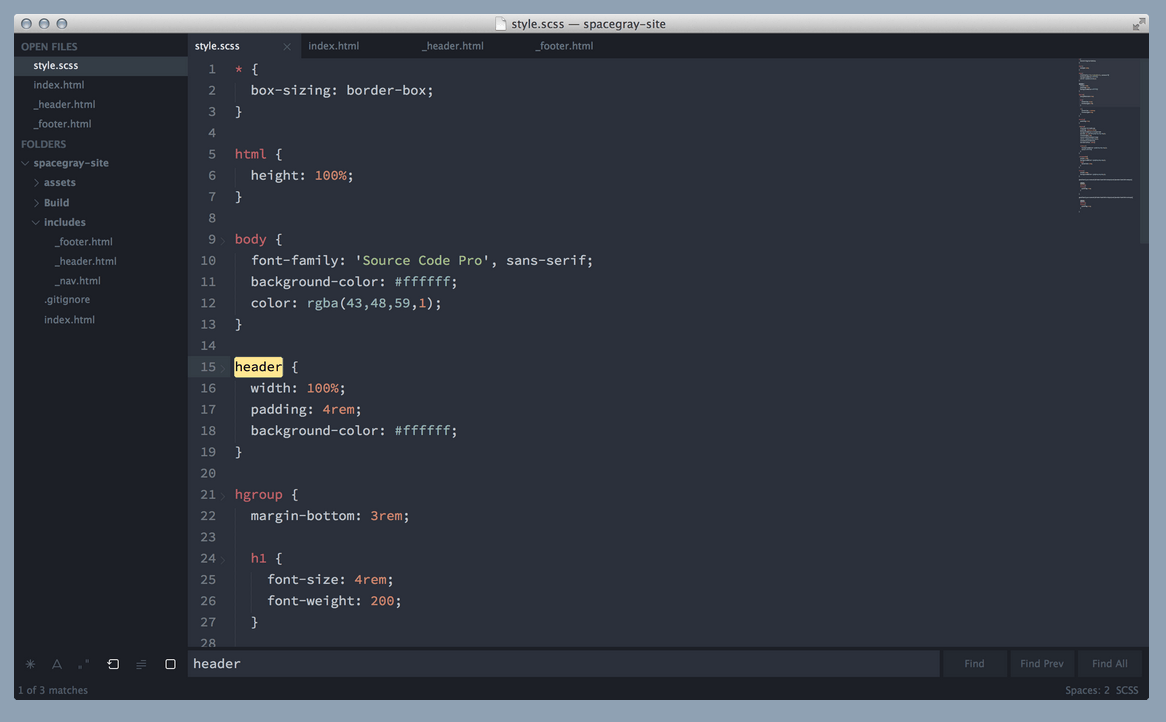The height and width of the screenshot is (722, 1166).
Task: Click the Find All button
Action: pyautogui.click(x=1109, y=663)
